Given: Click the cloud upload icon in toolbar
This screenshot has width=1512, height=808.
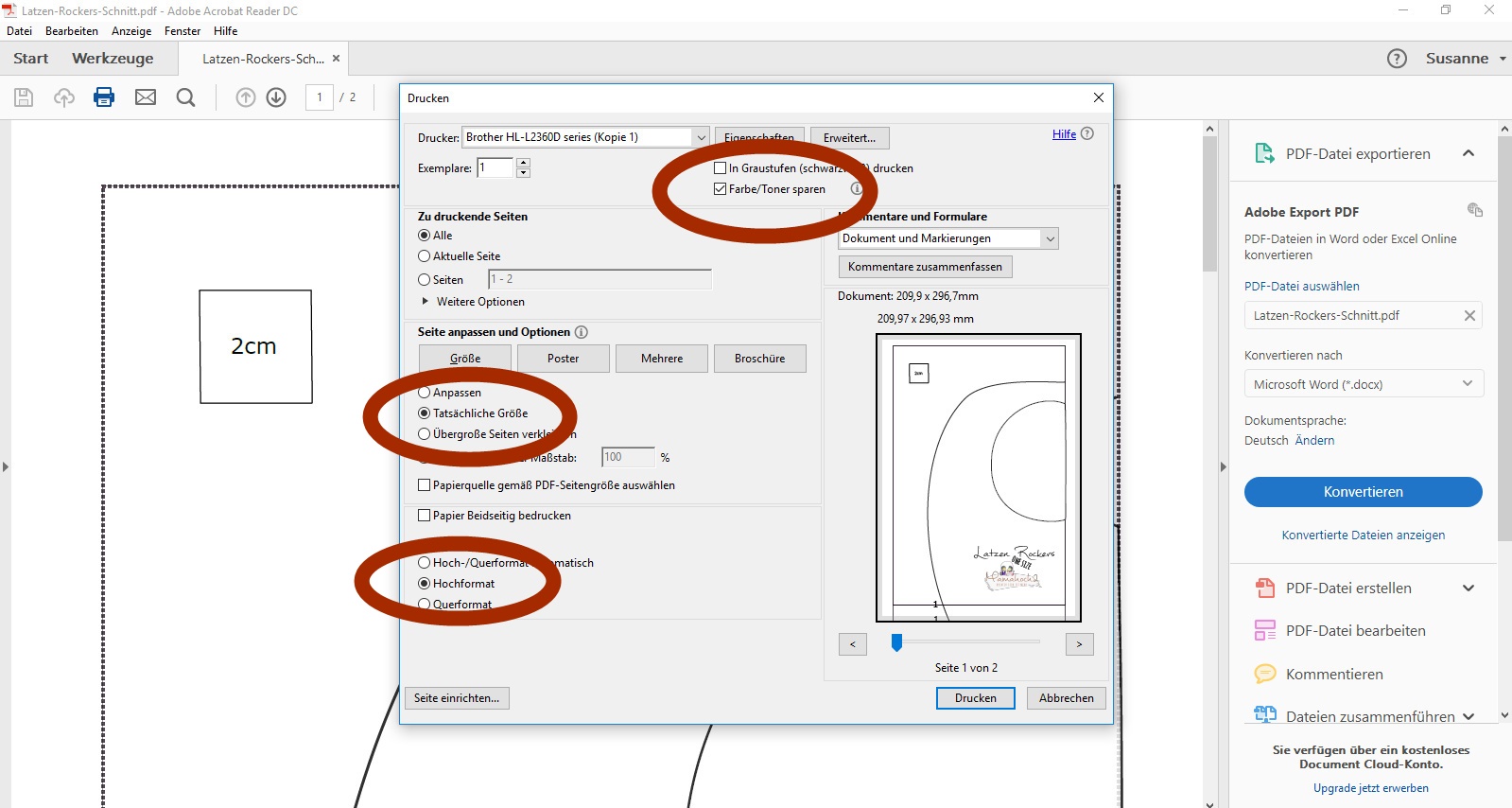Looking at the screenshot, I should pos(64,97).
